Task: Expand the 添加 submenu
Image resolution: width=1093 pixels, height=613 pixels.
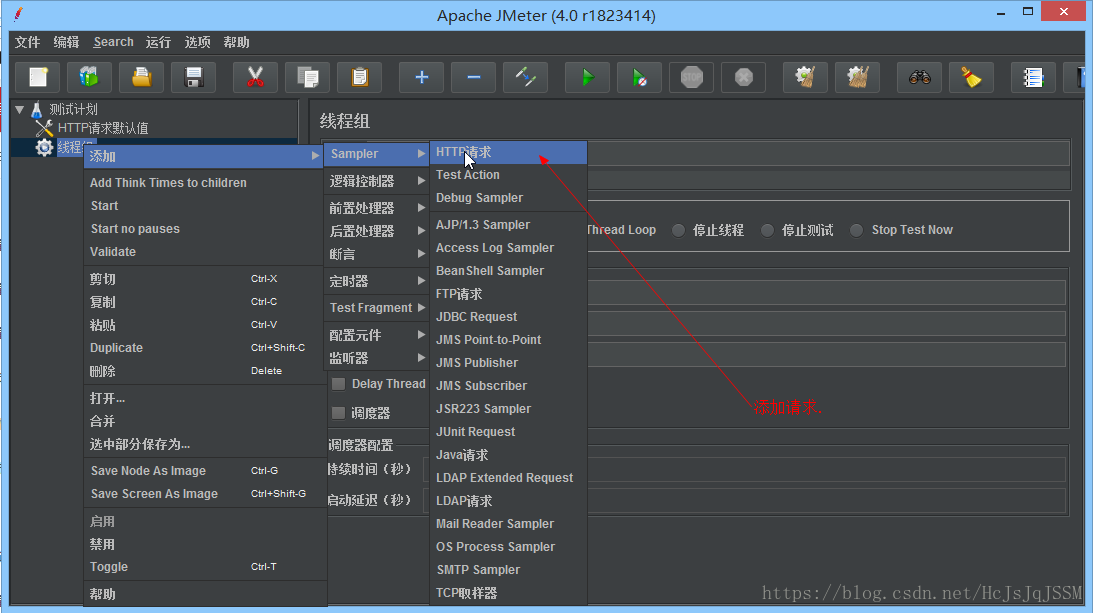Action: [204, 156]
